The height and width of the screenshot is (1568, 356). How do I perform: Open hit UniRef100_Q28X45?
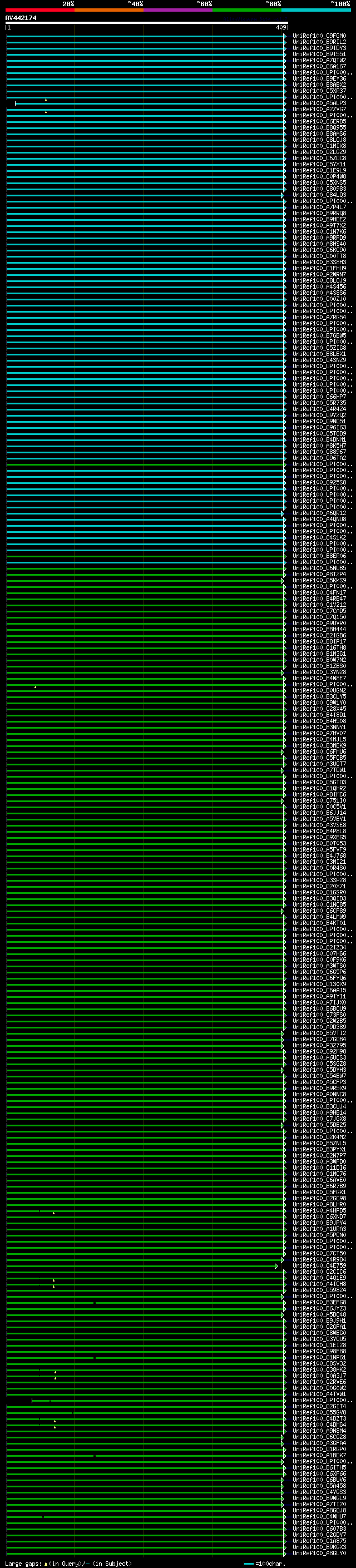[319, 709]
